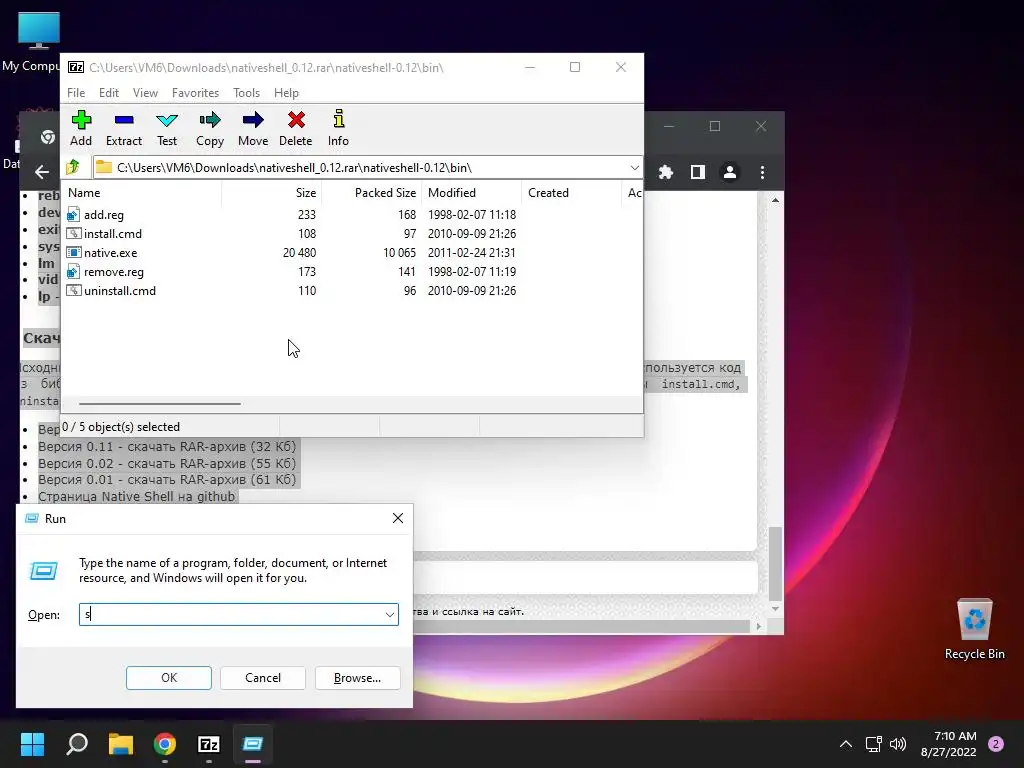1024x768 pixels.
Task: Open the Tools menu in 7-Zip
Action: 246,93
